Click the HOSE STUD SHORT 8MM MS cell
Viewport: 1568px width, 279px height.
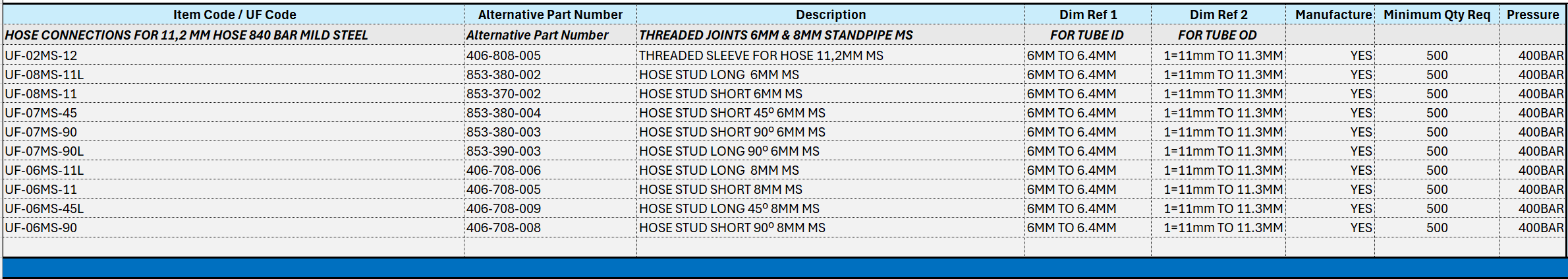pos(721,189)
